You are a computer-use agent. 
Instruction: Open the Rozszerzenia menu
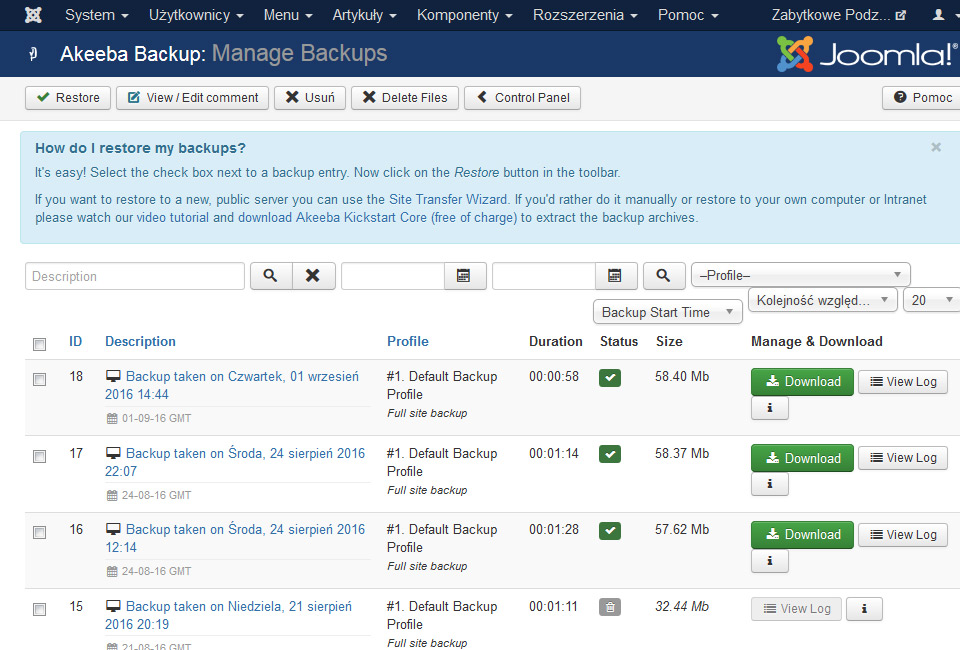(x=585, y=15)
